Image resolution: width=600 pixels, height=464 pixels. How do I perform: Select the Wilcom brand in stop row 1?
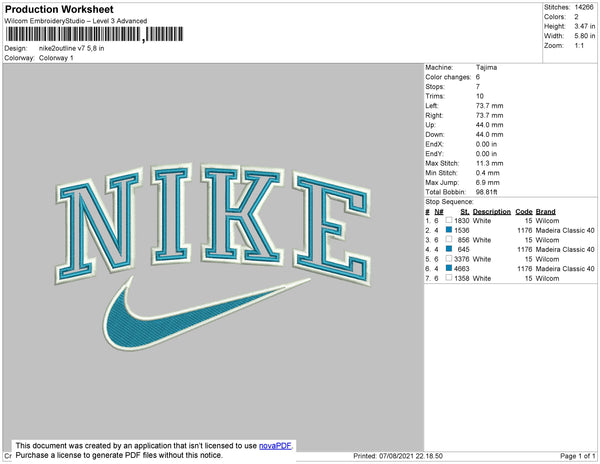[x=547, y=221]
